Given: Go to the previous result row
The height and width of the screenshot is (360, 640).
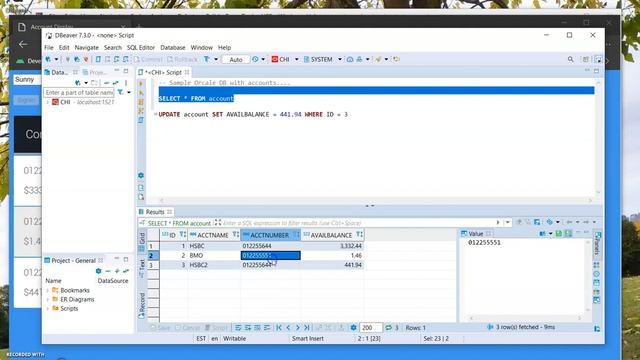Looking at the screenshot, I should [289, 327].
